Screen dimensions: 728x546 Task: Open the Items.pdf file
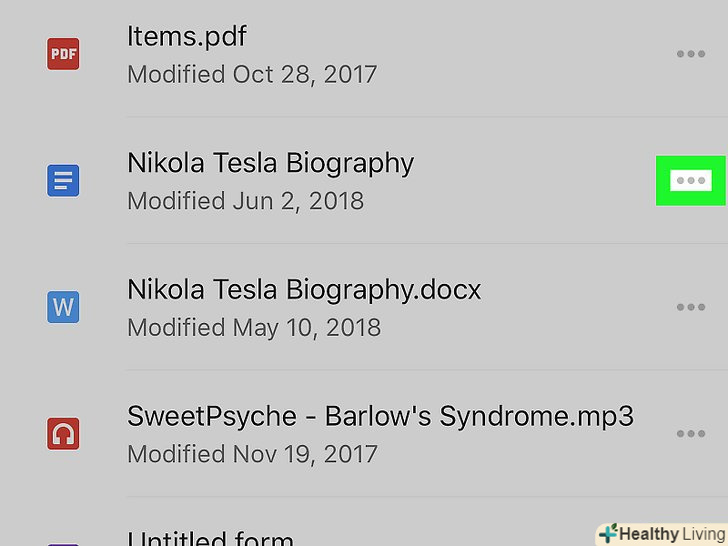click(x=187, y=36)
